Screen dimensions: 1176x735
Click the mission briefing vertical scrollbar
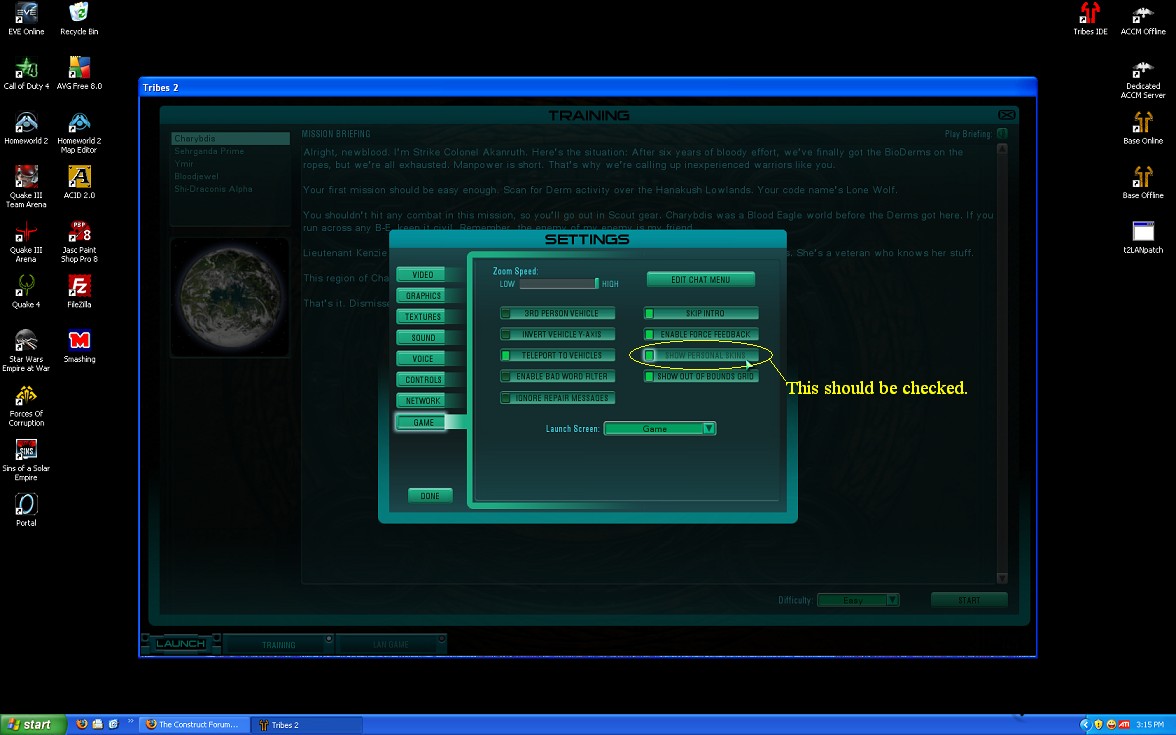tap(1002, 363)
